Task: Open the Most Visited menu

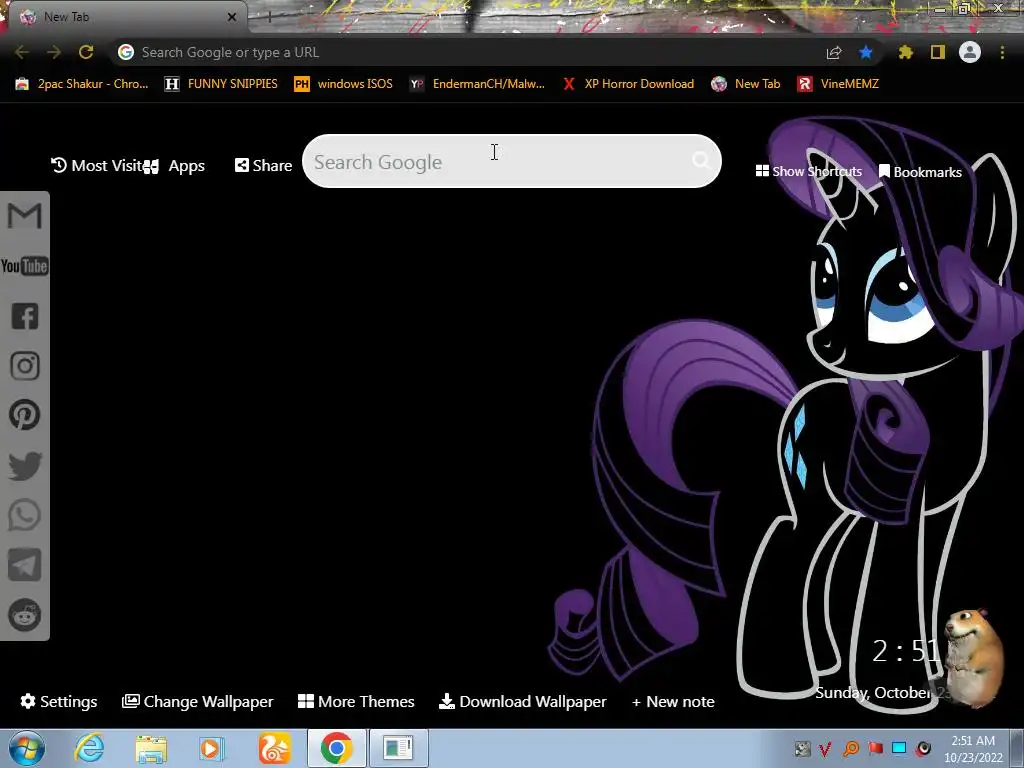Action: [96, 165]
